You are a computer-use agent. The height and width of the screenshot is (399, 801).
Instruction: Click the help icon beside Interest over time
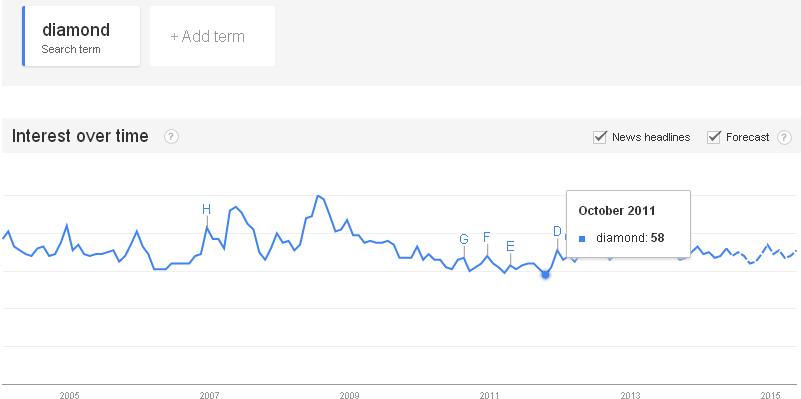171,136
